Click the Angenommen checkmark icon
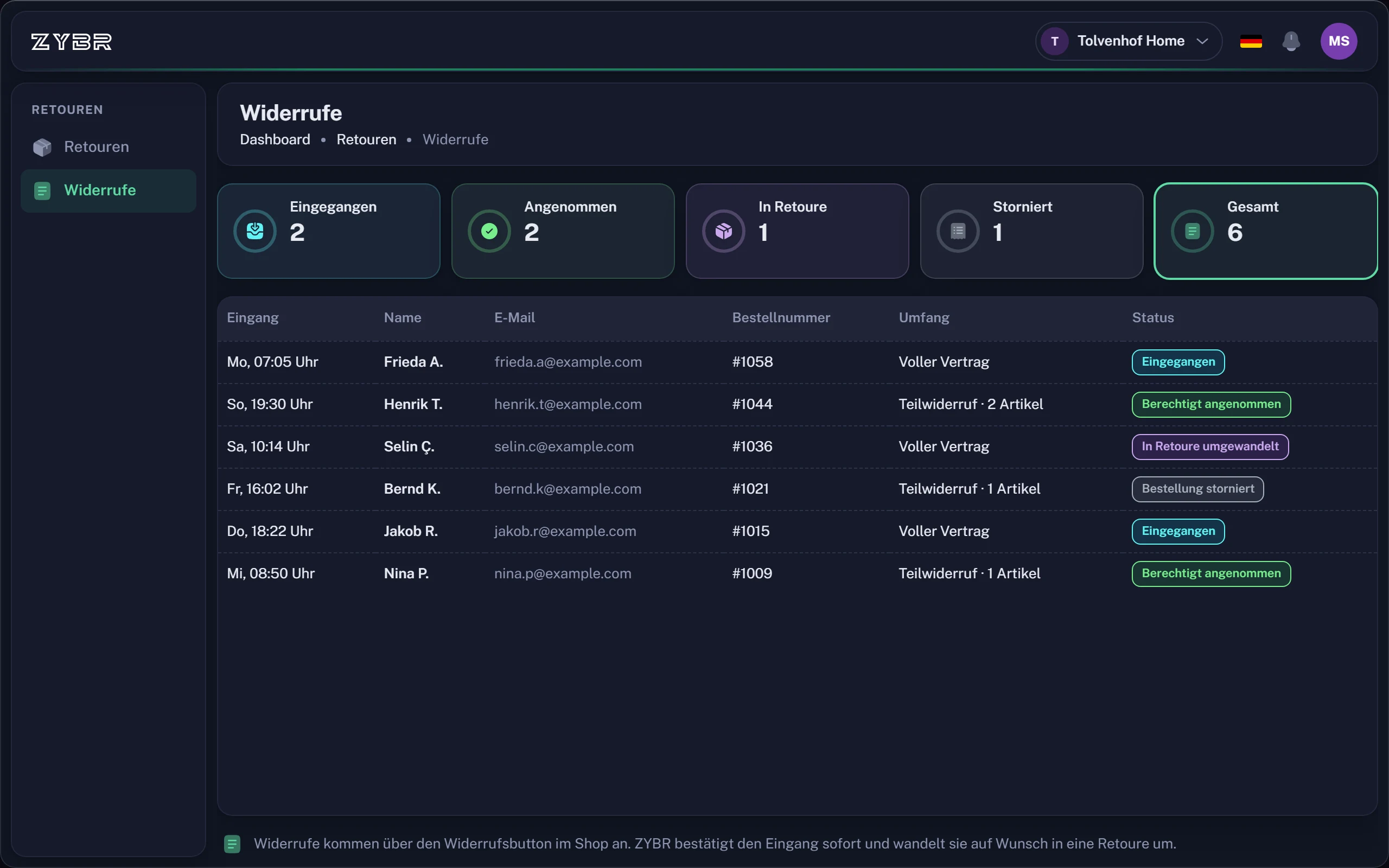The image size is (1389, 868). tap(489, 231)
